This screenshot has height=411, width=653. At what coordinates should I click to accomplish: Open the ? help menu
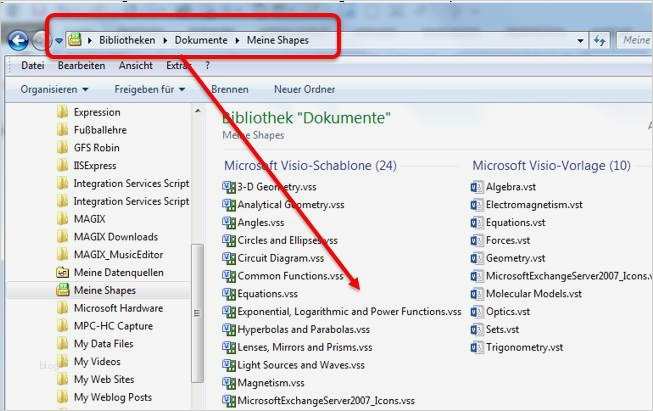[208, 65]
